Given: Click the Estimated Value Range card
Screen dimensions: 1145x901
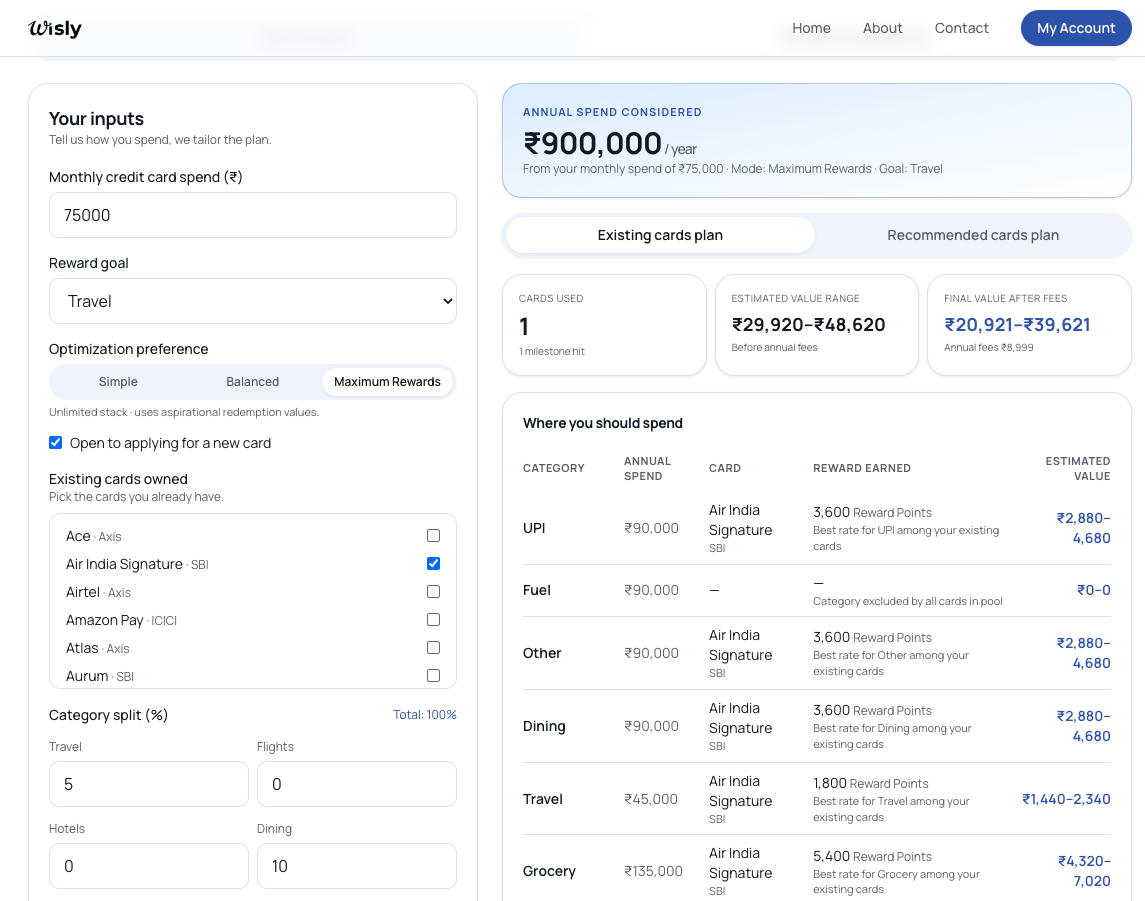Looking at the screenshot, I should click(x=816, y=325).
